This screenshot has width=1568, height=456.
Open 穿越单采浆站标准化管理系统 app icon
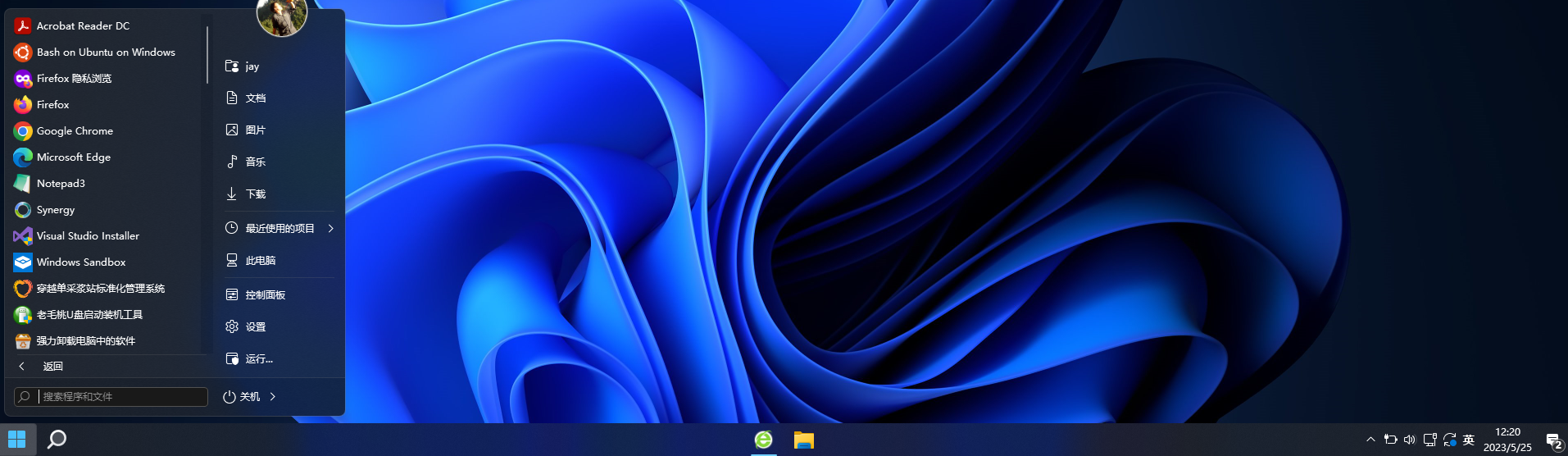click(x=23, y=288)
